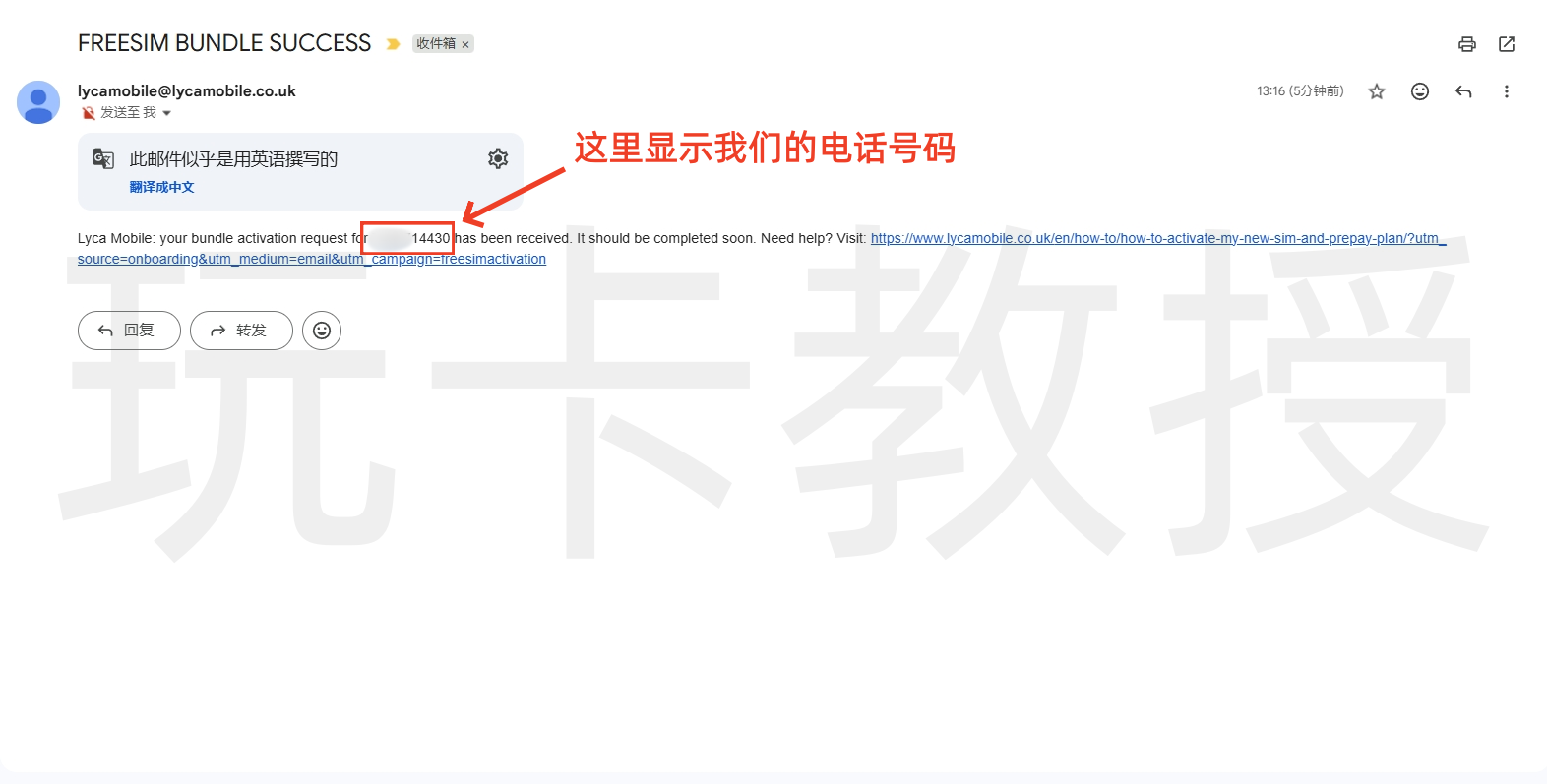Click the reply arrow icon near the timestamp
This screenshot has height=784, width=1547.
point(1462,91)
